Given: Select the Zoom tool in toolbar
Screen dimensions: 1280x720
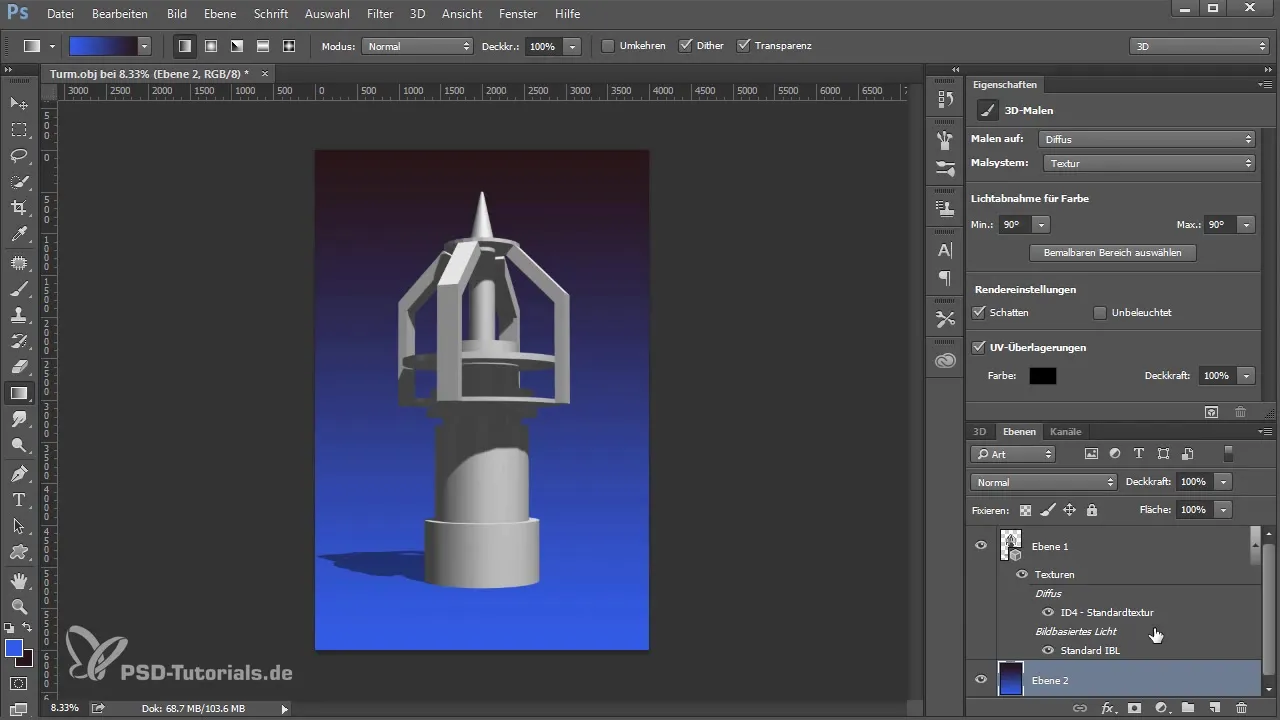Looking at the screenshot, I should point(19,606).
